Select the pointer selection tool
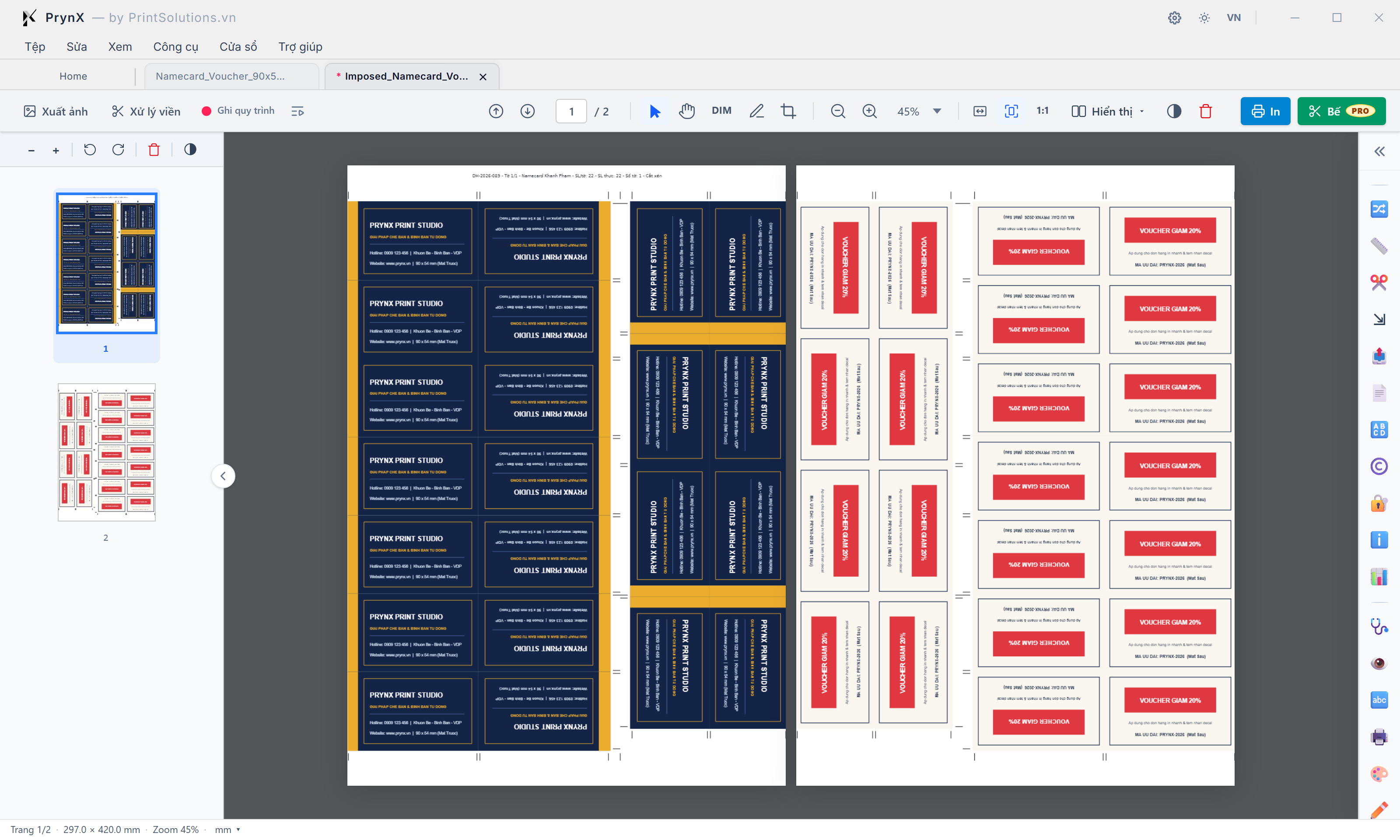The image size is (1400, 840). coord(655,111)
